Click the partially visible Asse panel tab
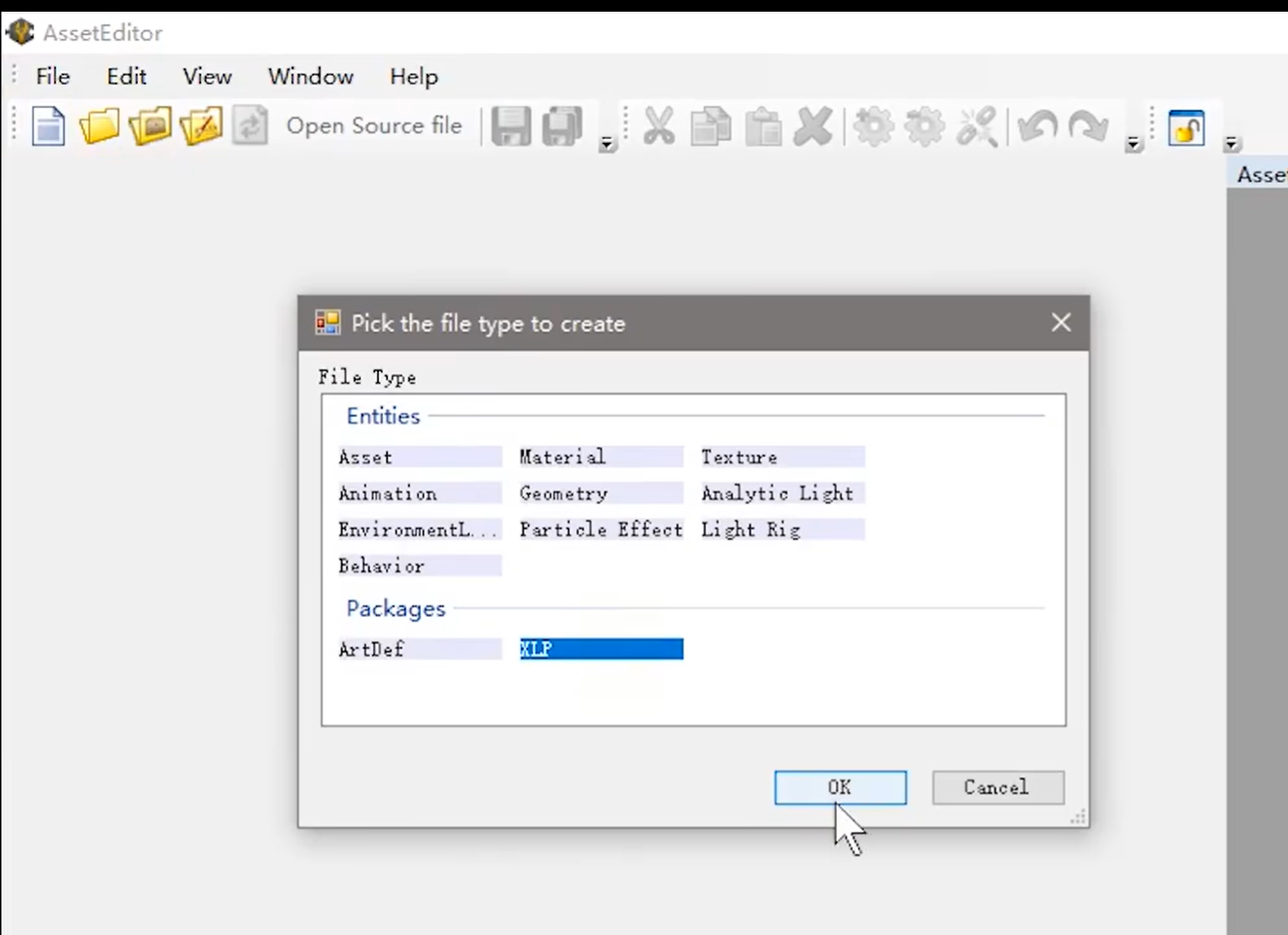This screenshot has width=1288, height=935. pyautogui.click(x=1261, y=175)
